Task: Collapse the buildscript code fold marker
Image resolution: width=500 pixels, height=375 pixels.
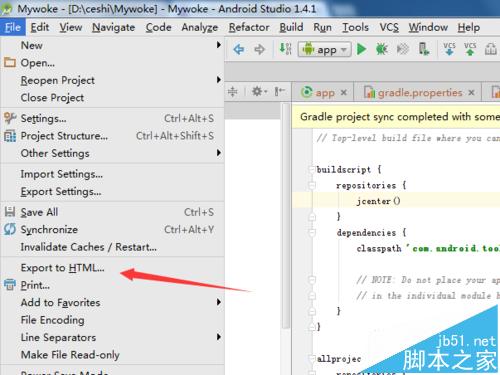Action: (x=312, y=169)
